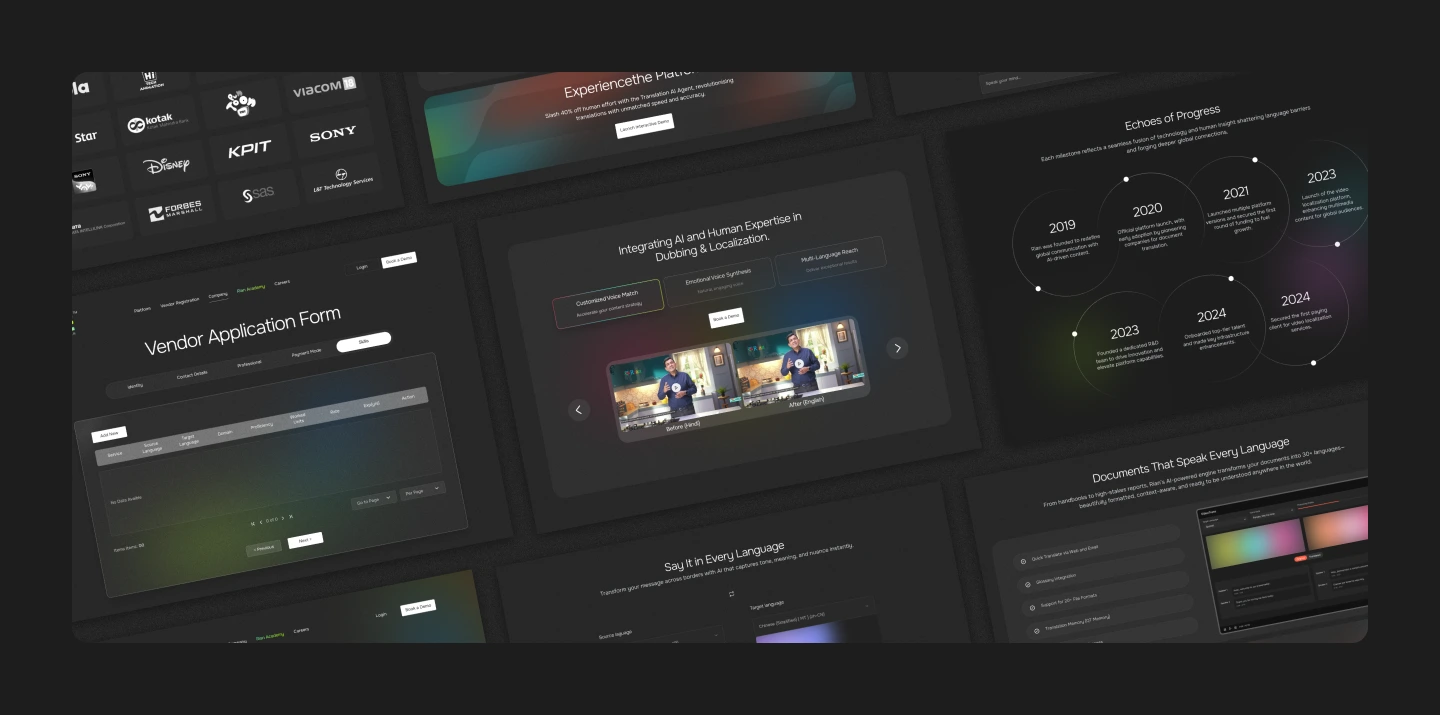1440x715 pixels.
Task: Select the 2024 top-tier talent milestone
Action: (x=1211, y=328)
